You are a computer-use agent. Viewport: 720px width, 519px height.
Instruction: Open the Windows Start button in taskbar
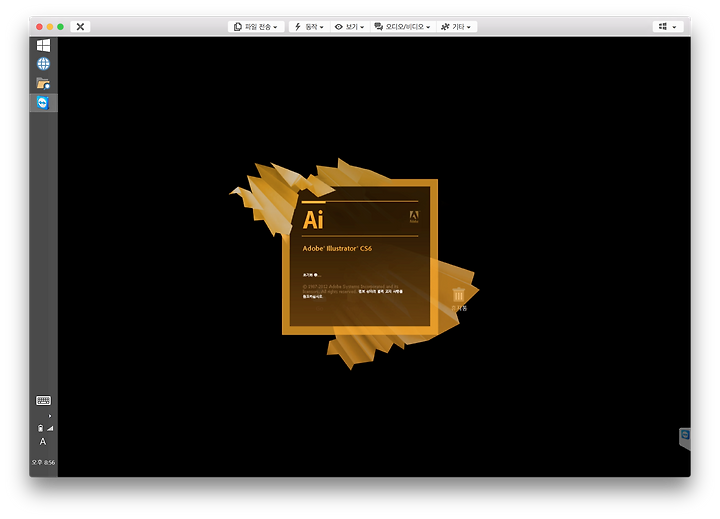[43, 45]
